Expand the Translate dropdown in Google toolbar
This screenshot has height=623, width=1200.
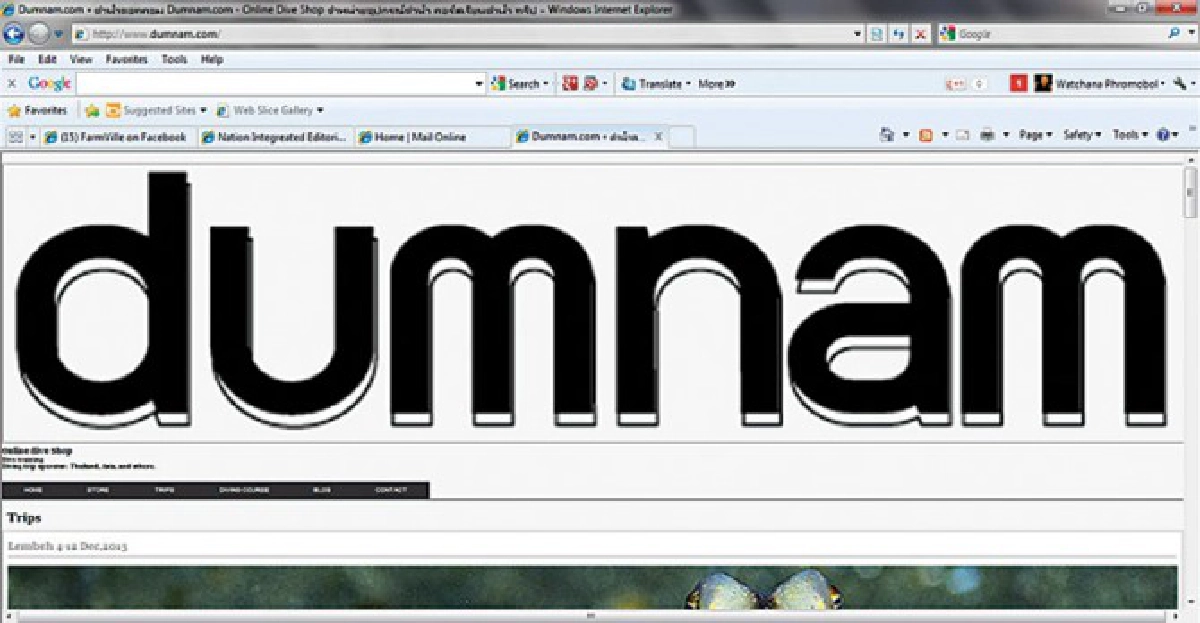tap(689, 84)
